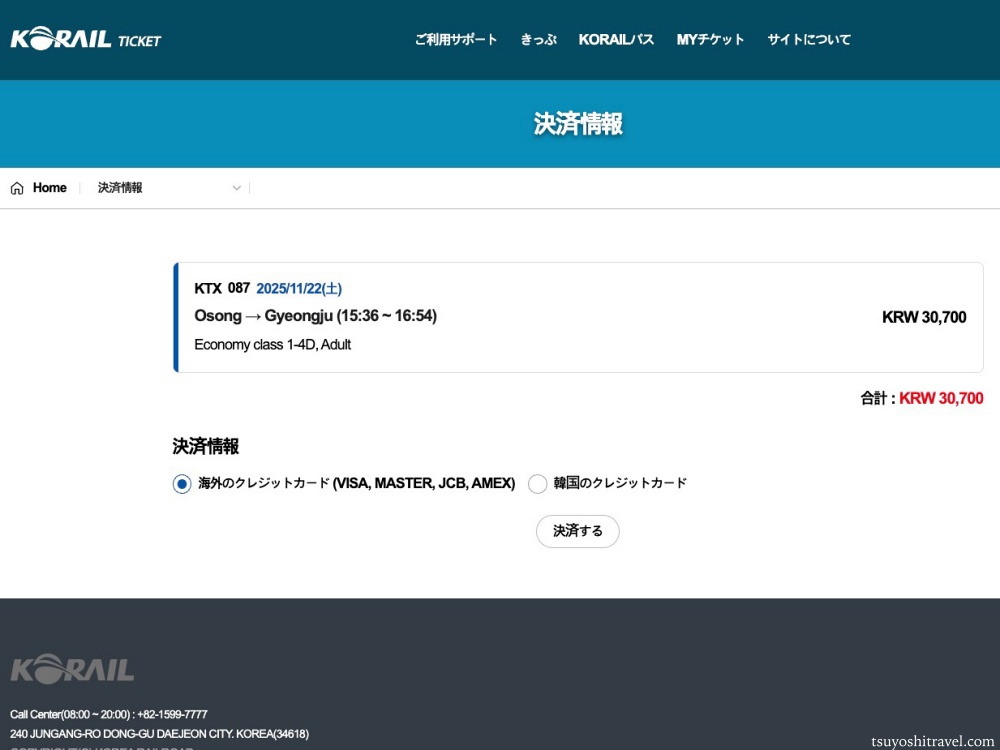Open the きっぷ menu item
Viewport: 1000px width, 750px height.
(x=538, y=40)
